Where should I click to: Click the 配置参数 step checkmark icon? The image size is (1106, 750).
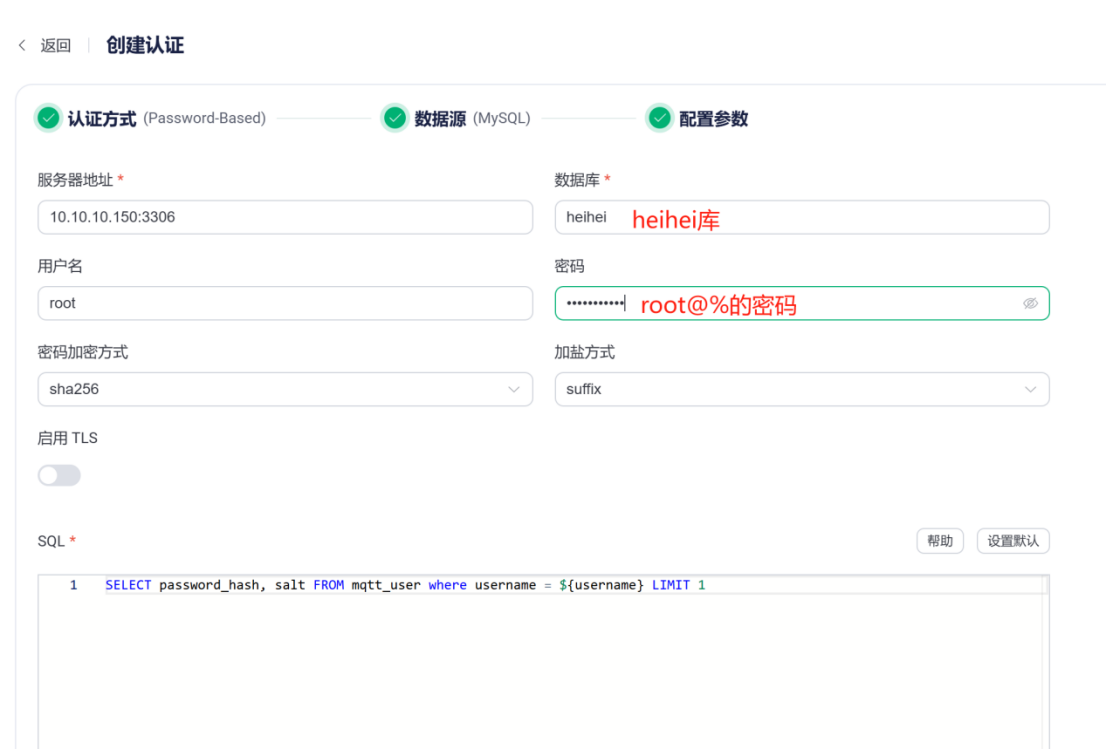coord(660,118)
